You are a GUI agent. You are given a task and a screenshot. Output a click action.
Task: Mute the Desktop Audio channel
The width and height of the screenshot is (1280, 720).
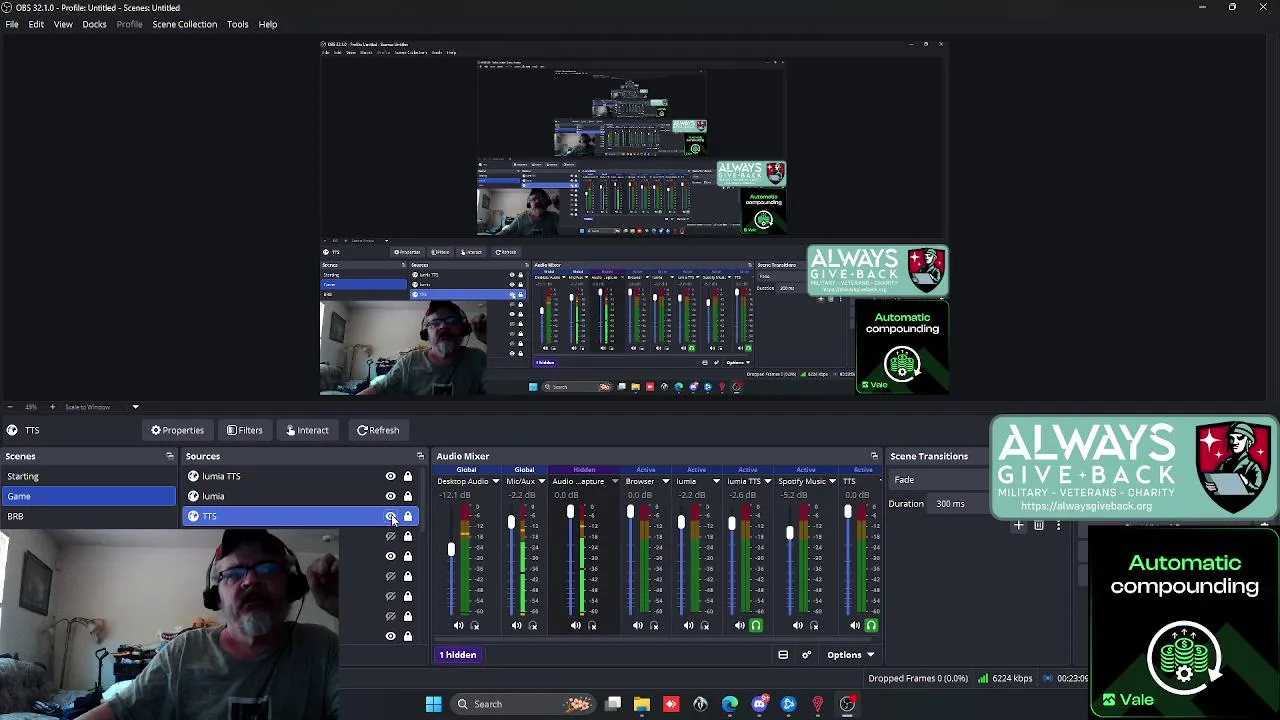tap(458, 626)
